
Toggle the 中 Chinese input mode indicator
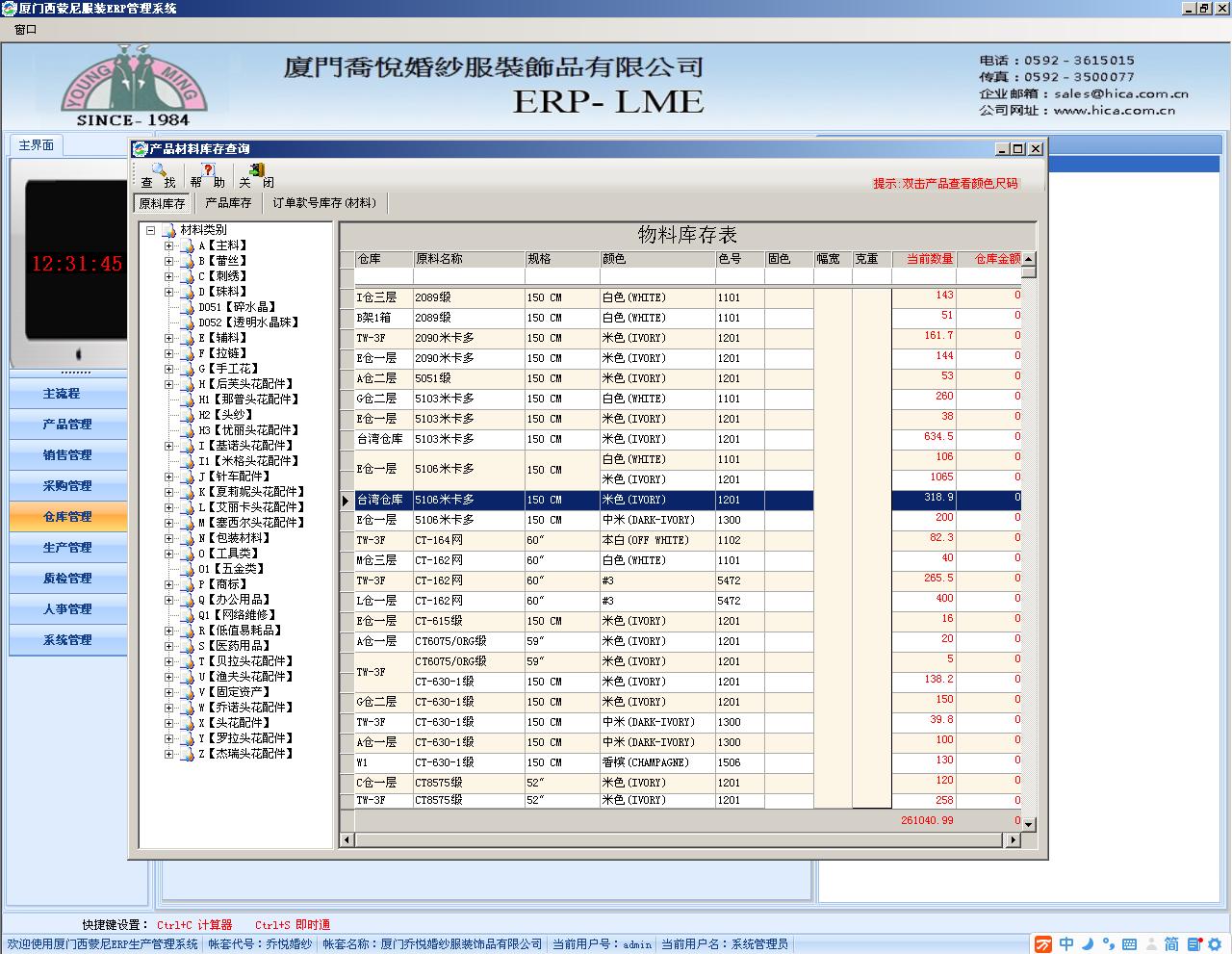coord(1066,944)
